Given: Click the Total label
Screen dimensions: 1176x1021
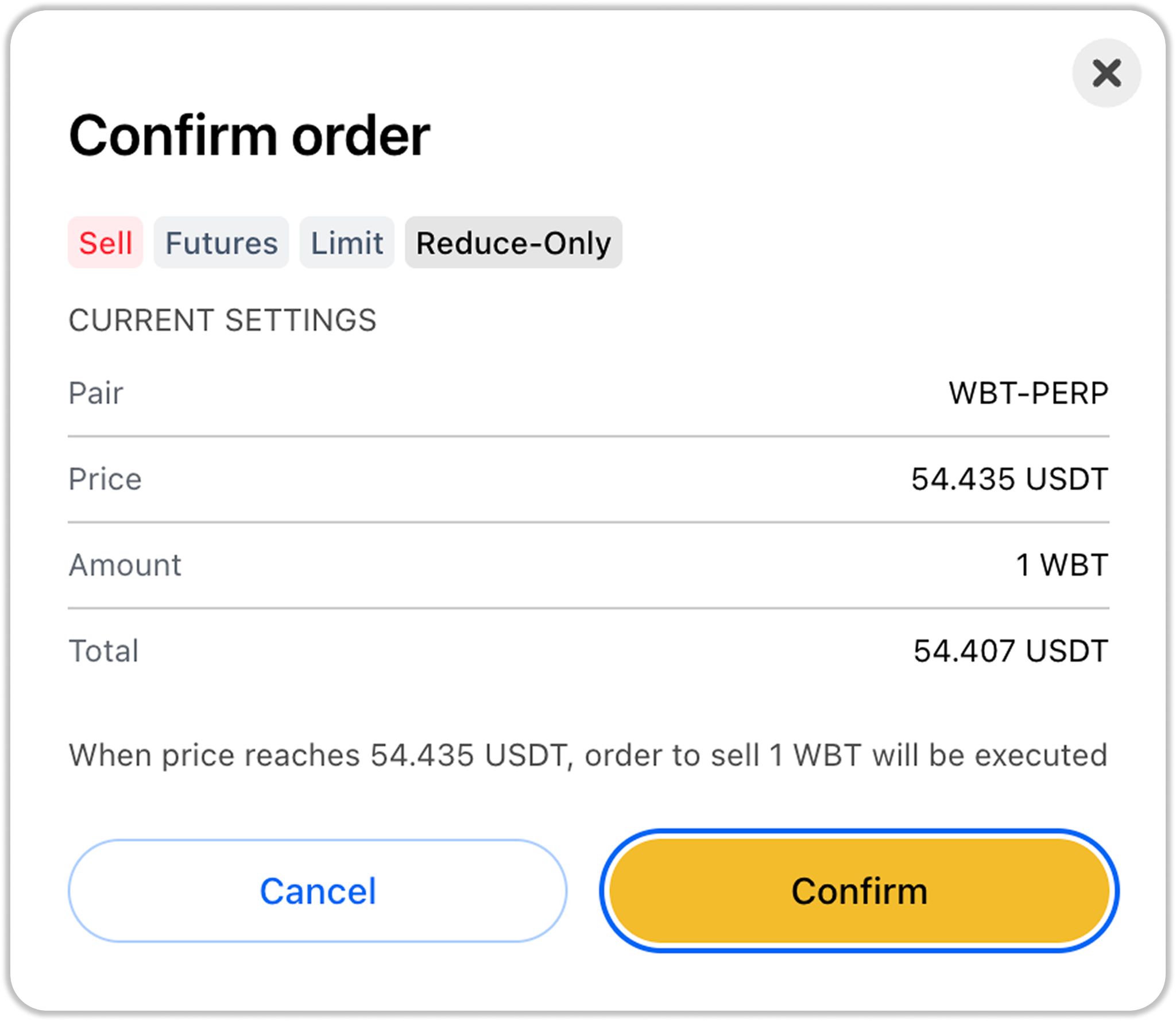Looking at the screenshot, I should (x=104, y=651).
